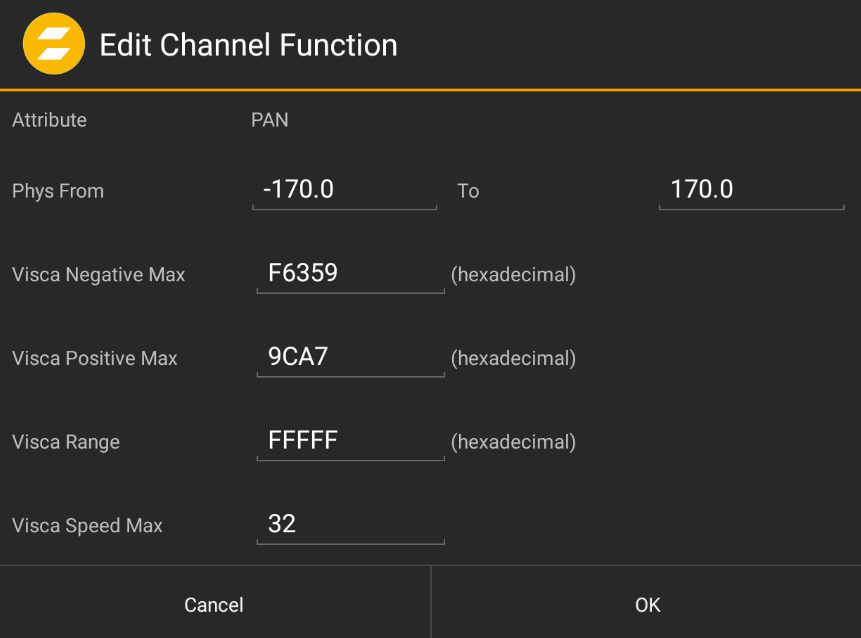The width and height of the screenshot is (861, 638).
Task: Select the Visca Speed Max field
Action: click(x=350, y=524)
